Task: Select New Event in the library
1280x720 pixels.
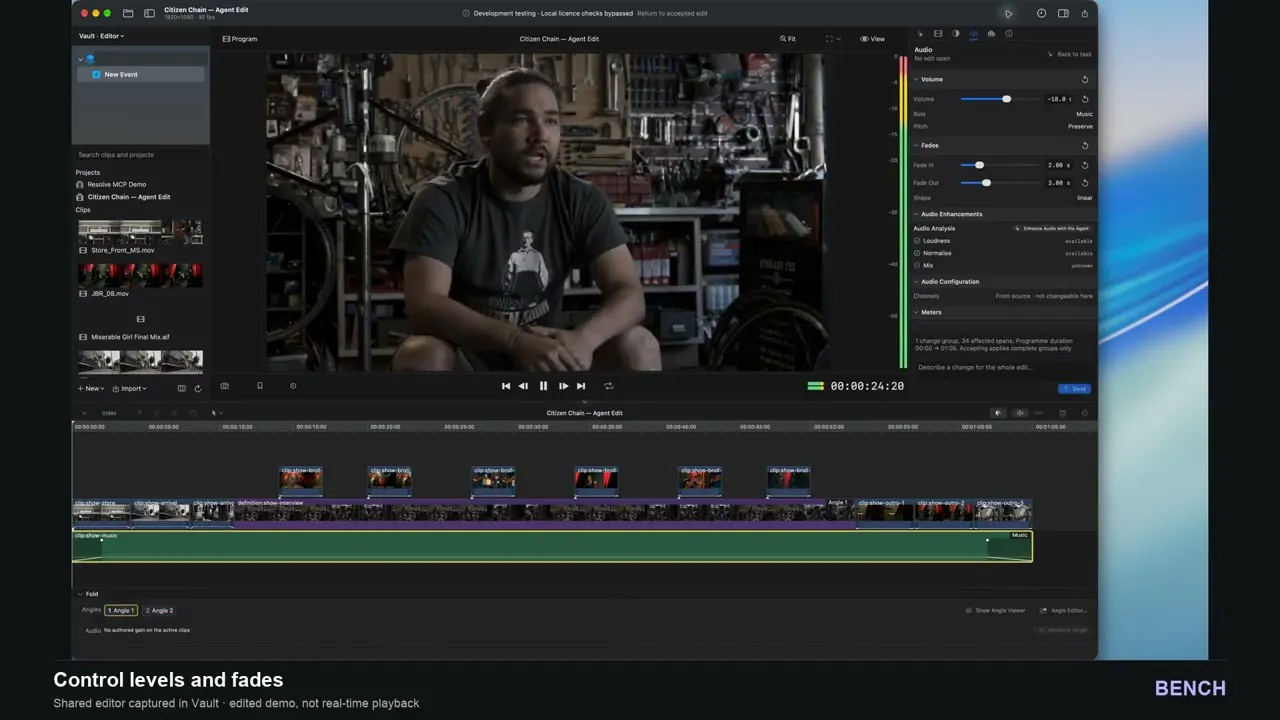Action: click(x=141, y=74)
